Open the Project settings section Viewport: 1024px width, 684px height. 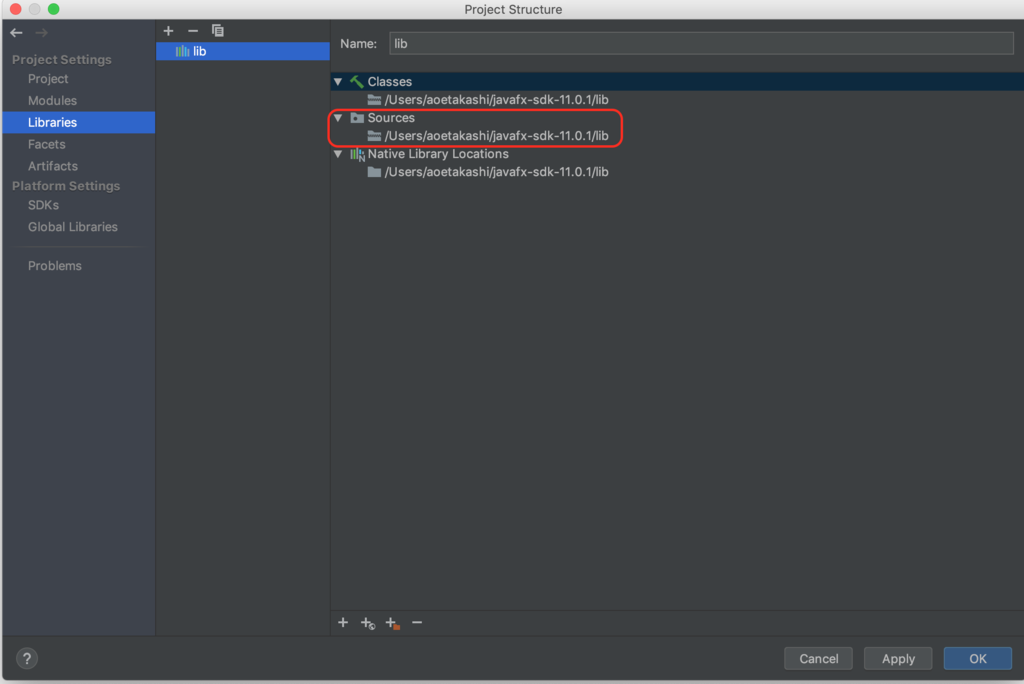click(x=48, y=78)
